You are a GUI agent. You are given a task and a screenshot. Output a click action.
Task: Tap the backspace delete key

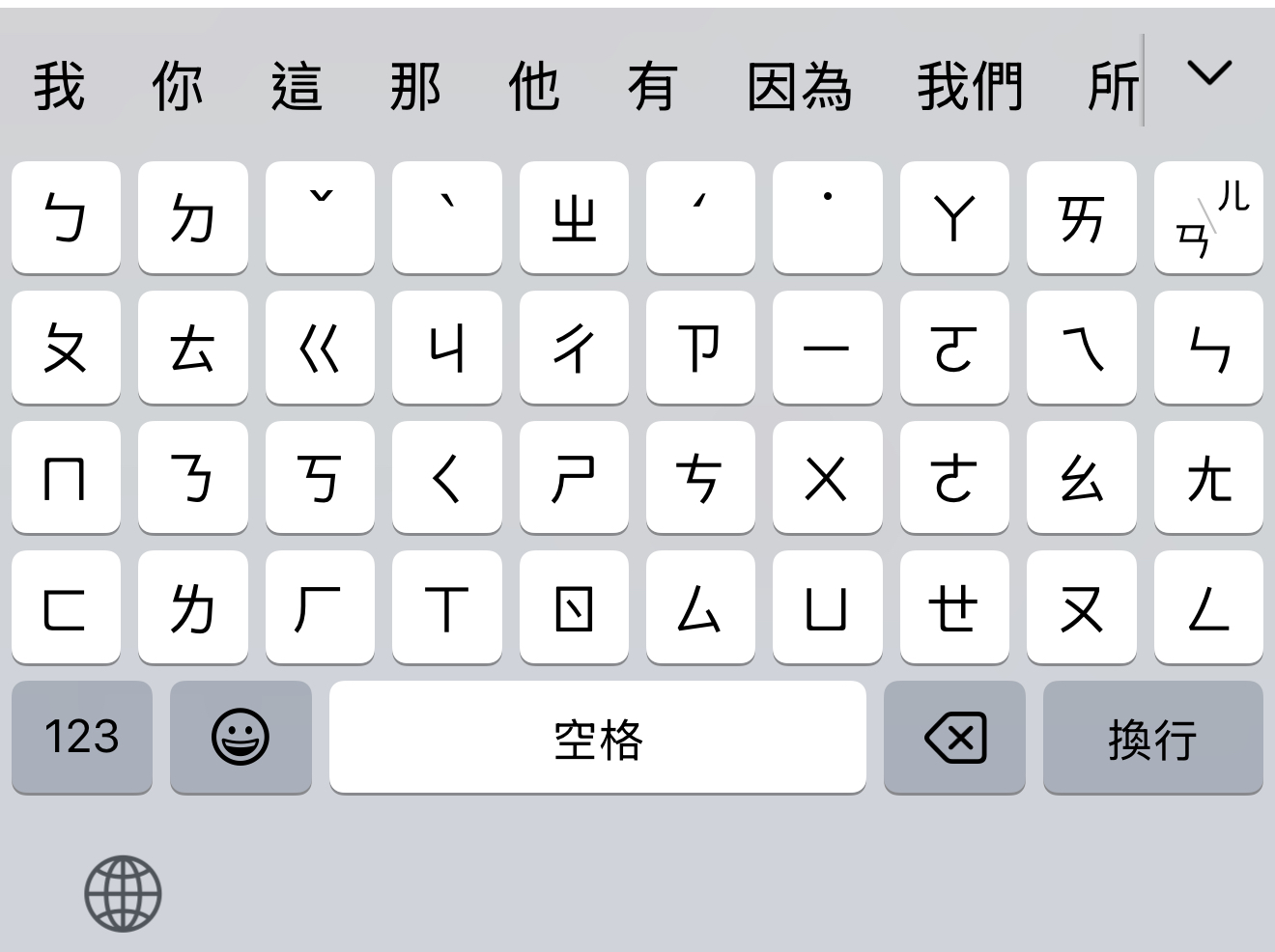954,737
